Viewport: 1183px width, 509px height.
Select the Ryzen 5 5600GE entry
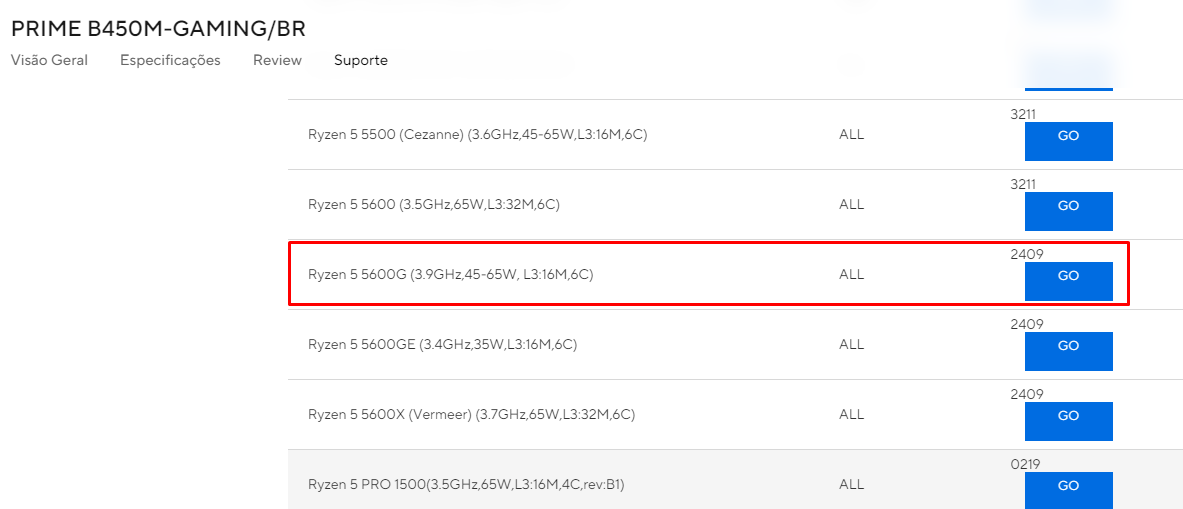(442, 345)
